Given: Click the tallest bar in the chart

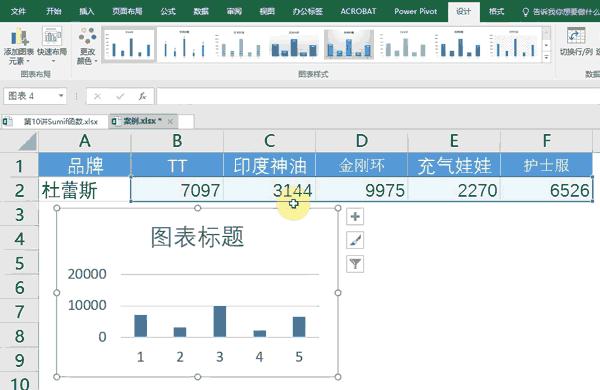Looking at the screenshot, I should click(220, 321).
